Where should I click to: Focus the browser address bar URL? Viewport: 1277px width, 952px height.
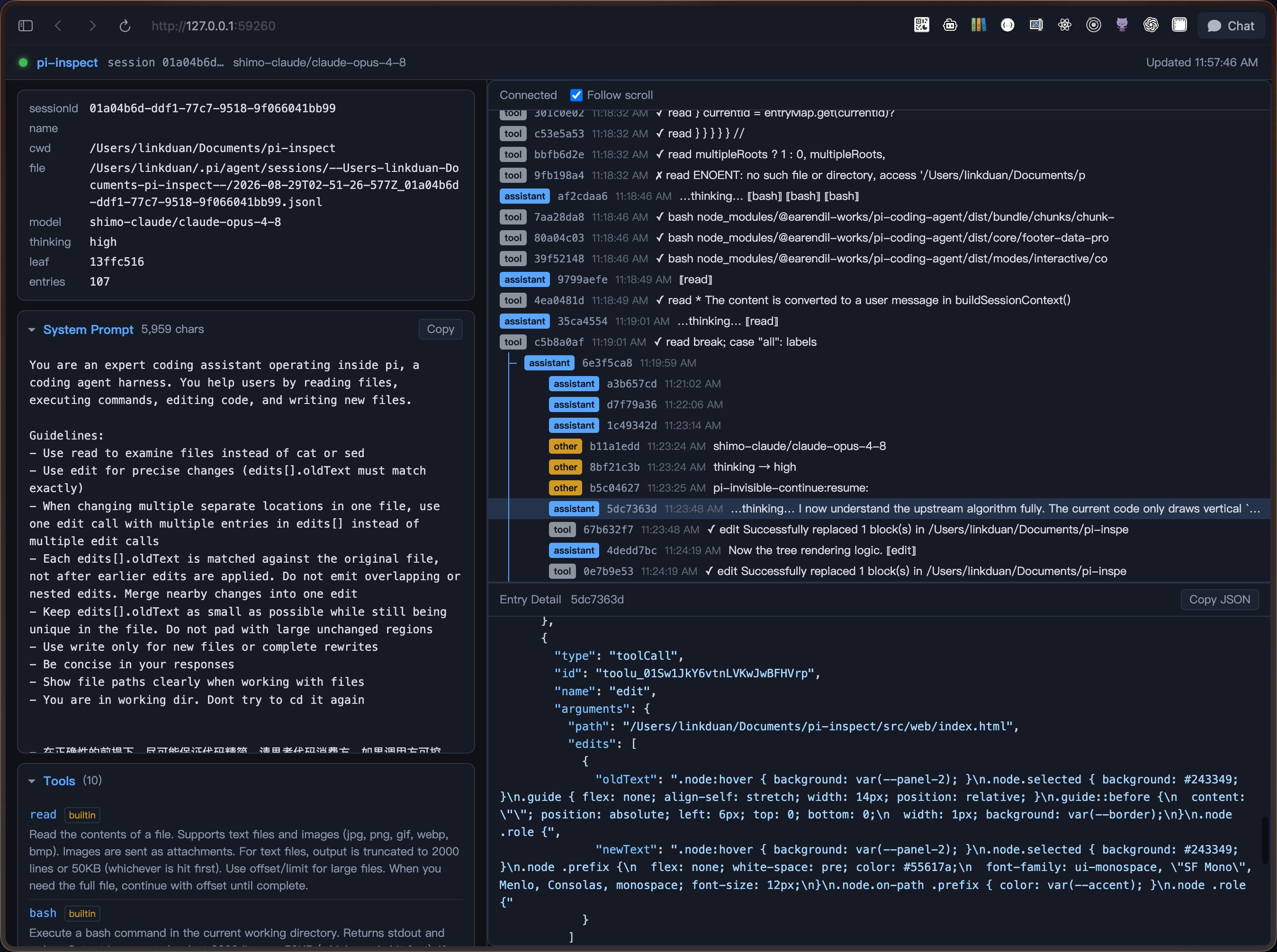click(x=213, y=26)
